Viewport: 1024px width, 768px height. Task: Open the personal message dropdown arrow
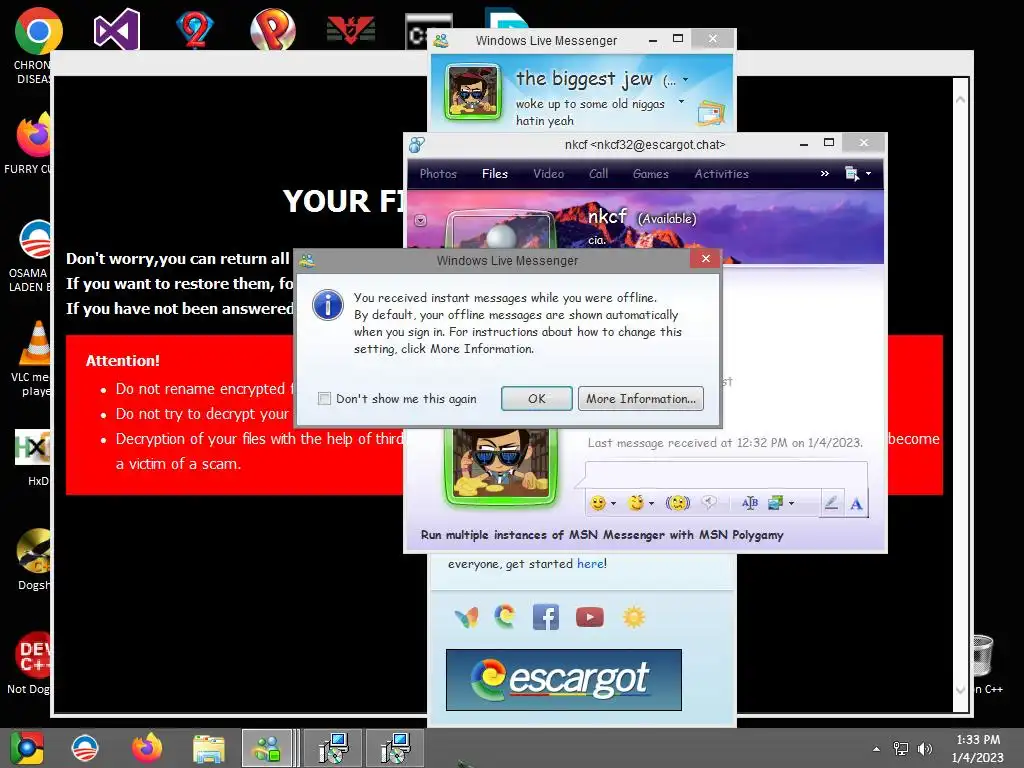(x=681, y=101)
